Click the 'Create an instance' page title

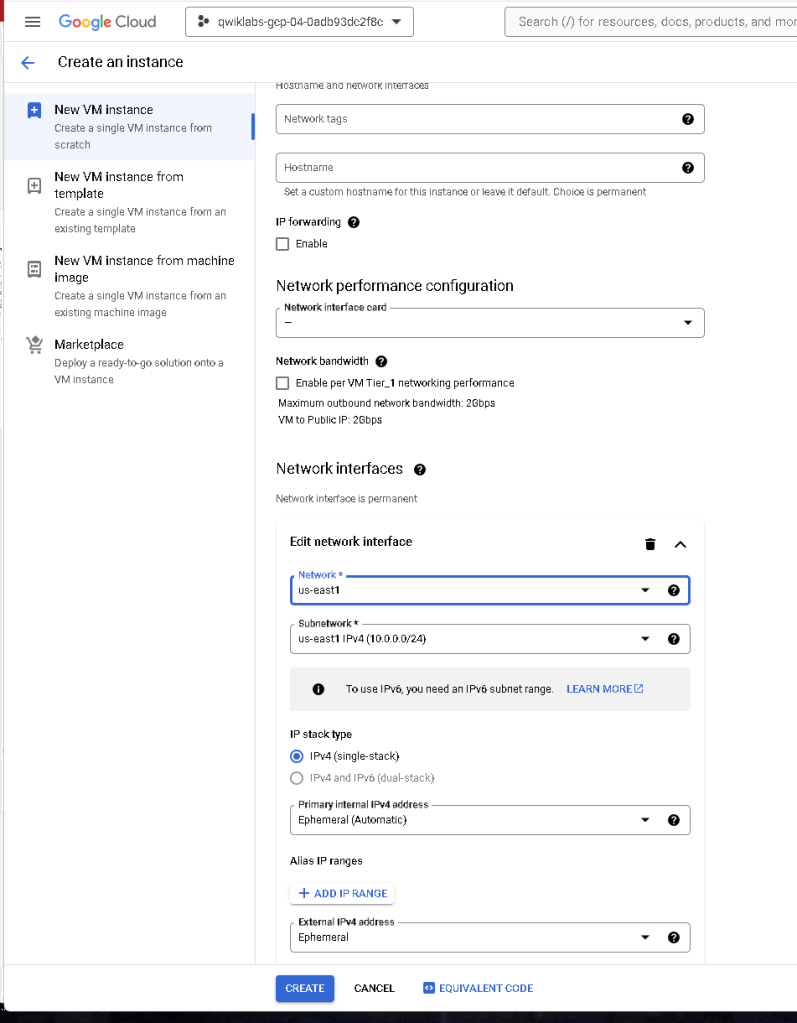(121, 62)
